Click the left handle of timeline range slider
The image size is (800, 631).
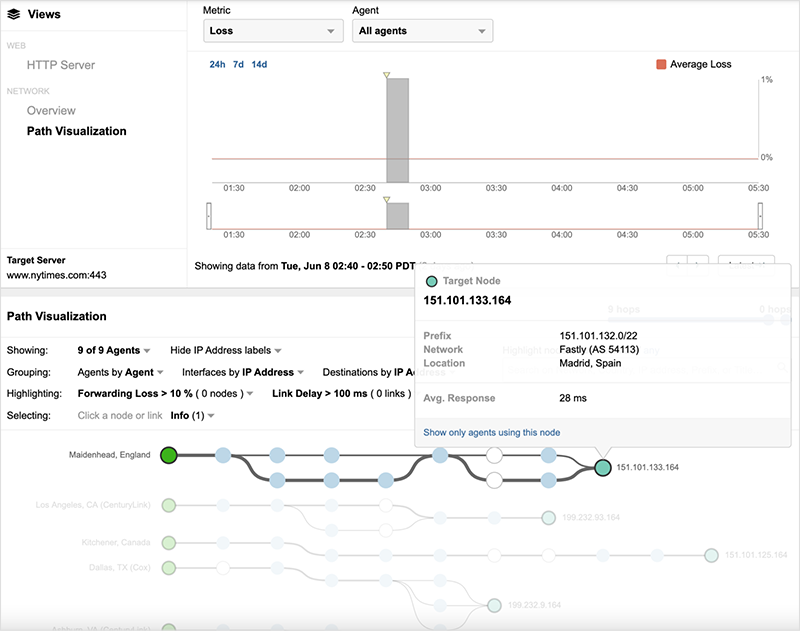coord(208,216)
